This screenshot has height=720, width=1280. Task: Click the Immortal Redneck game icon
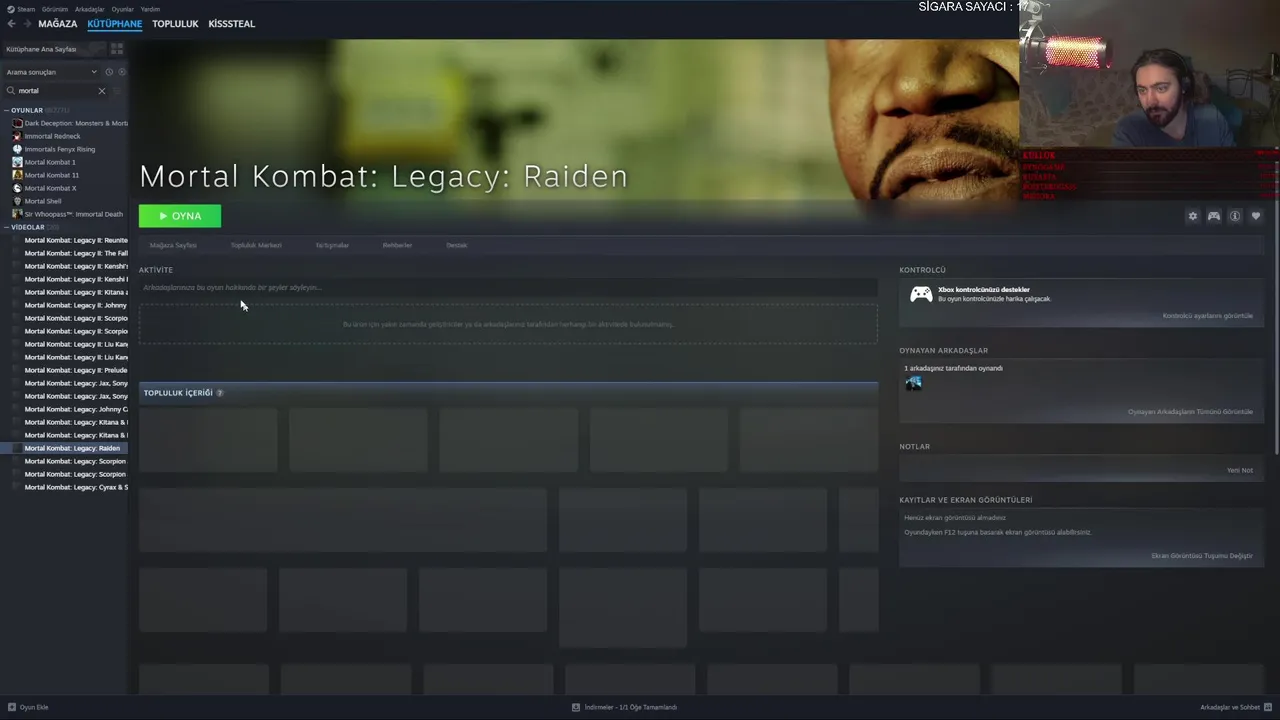pos(17,136)
